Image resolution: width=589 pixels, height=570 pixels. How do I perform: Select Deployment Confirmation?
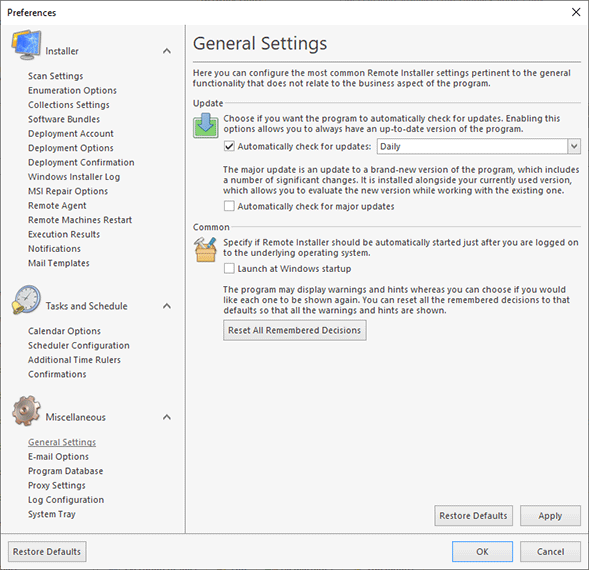click(x=81, y=162)
